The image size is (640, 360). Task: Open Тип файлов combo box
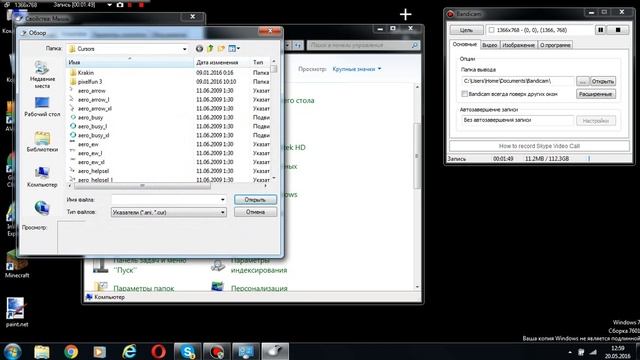pos(168,212)
